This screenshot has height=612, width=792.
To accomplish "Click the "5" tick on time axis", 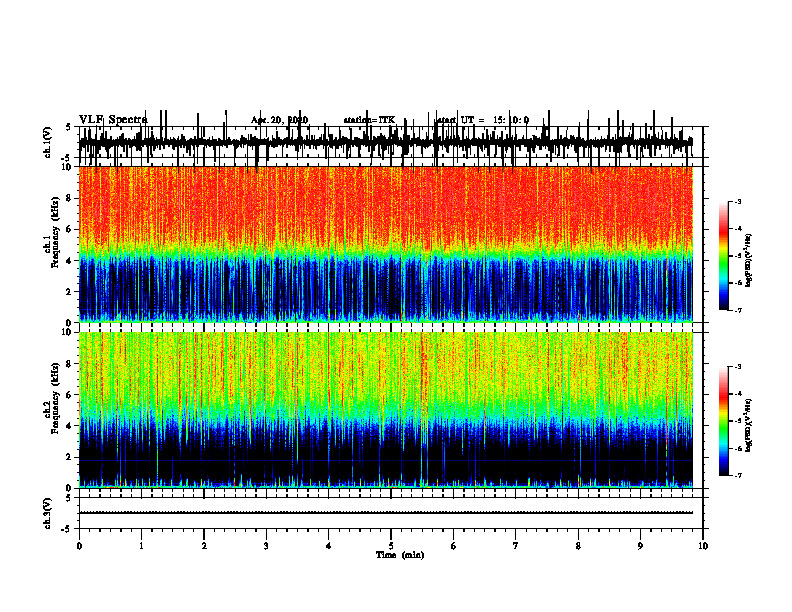I will [x=391, y=546].
